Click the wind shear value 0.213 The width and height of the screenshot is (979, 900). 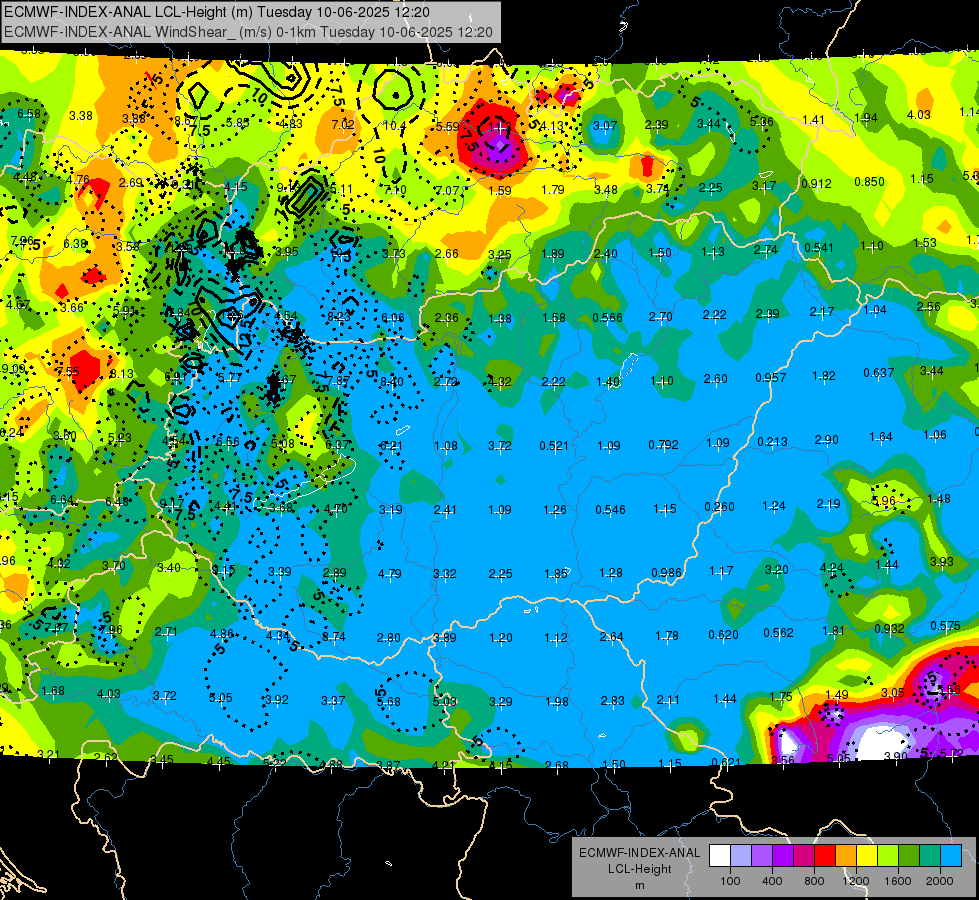pyautogui.click(x=772, y=442)
